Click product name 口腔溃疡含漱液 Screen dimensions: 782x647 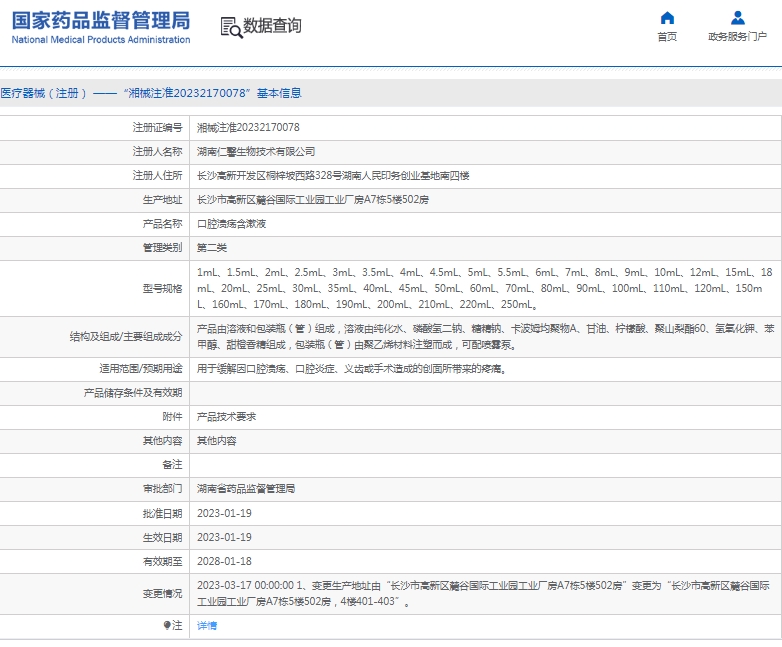(x=231, y=224)
